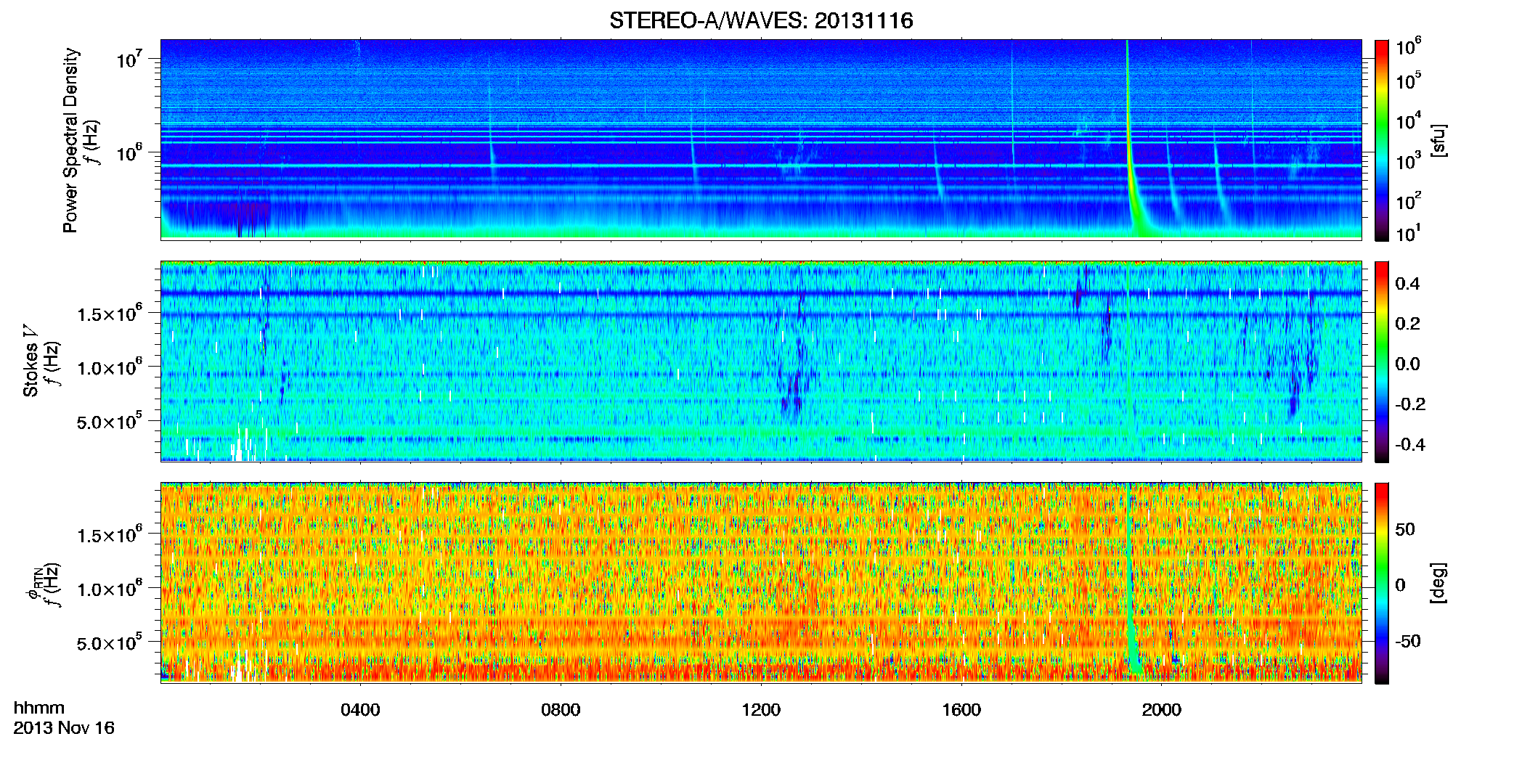Click the [deg] colorbar unit label
This screenshot has height=784, width=1522.
coord(1438,583)
